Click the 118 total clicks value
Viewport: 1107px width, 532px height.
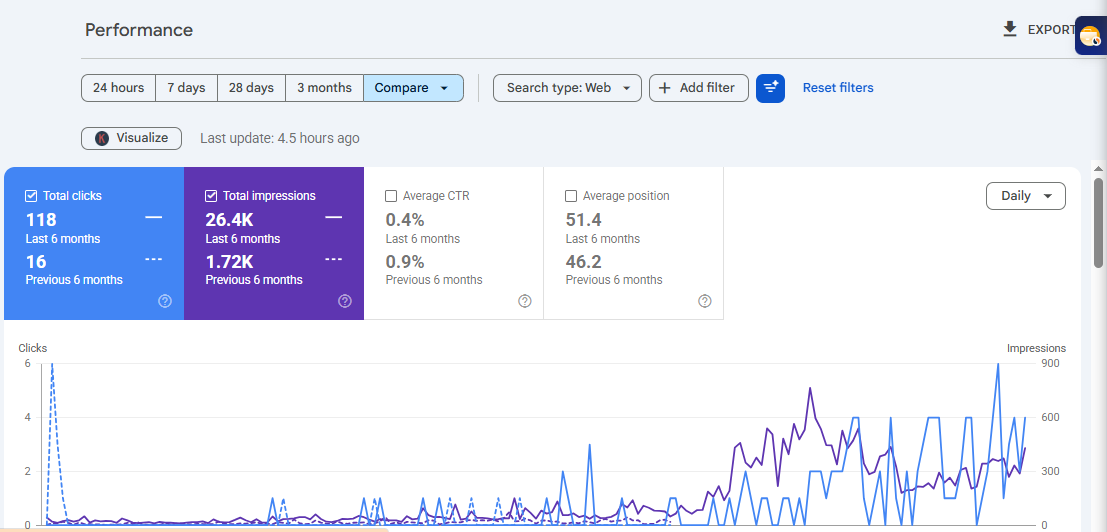pyautogui.click(x=41, y=219)
